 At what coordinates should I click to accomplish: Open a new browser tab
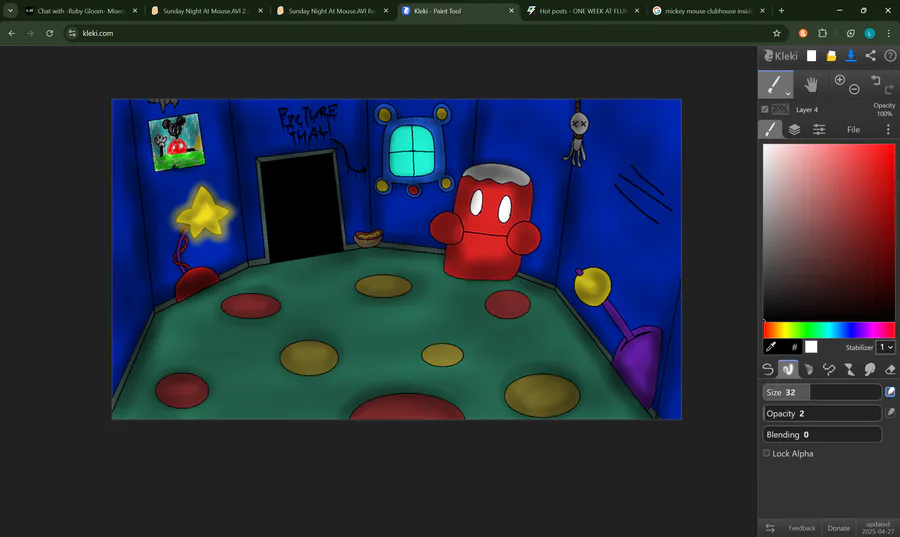tap(781, 10)
